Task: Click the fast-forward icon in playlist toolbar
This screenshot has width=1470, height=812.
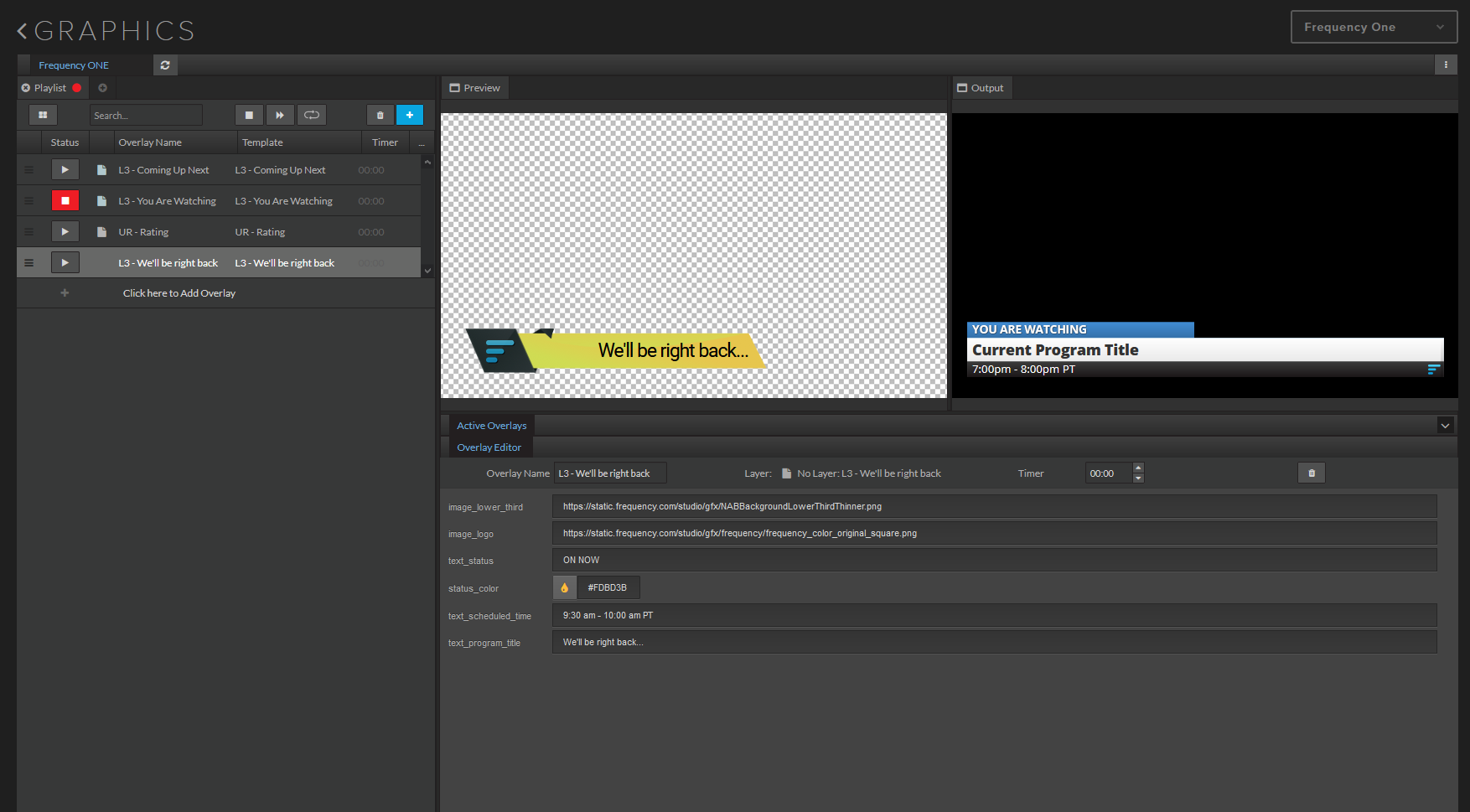Action: click(x=280, y=115)
